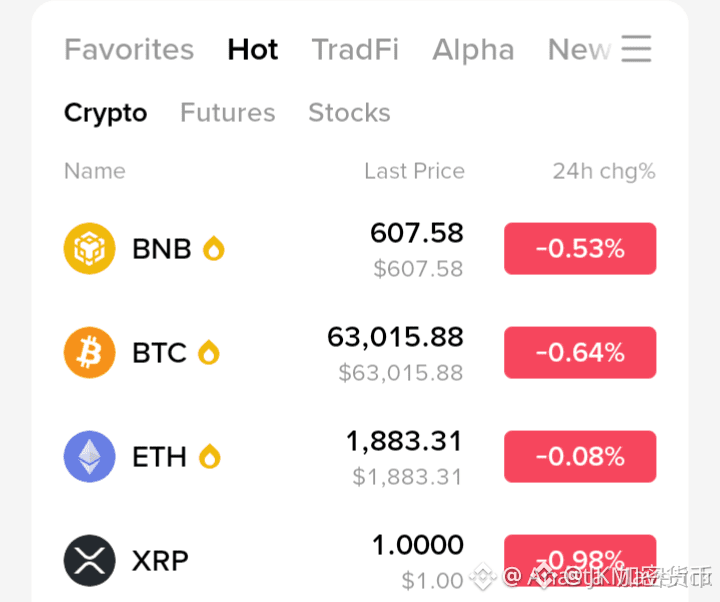Sort list by Name column
720x602 pixels.
[x=95, y=171]
